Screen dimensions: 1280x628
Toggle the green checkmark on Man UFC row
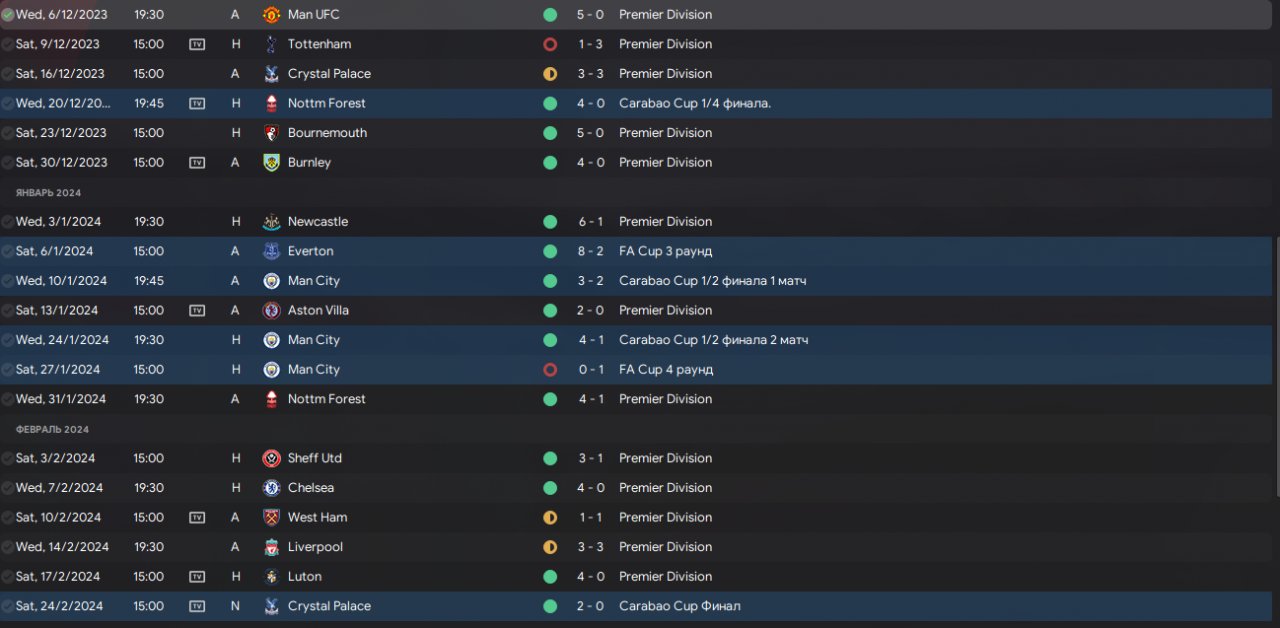[8, 15]
